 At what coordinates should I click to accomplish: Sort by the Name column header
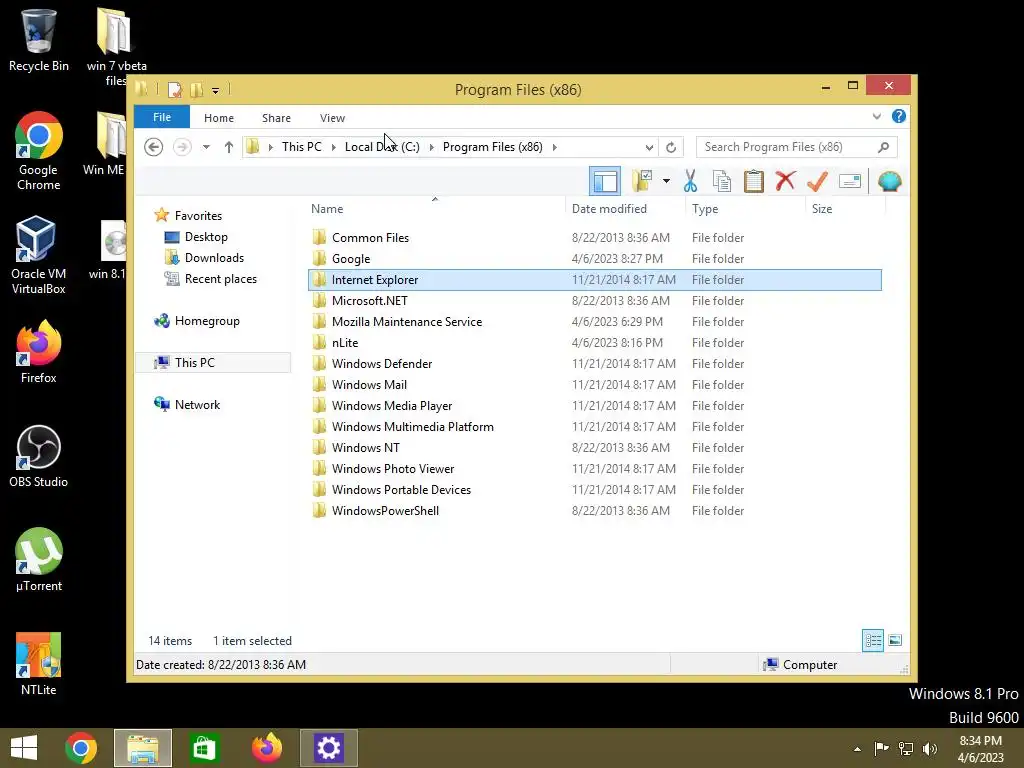tap(436, 208)
